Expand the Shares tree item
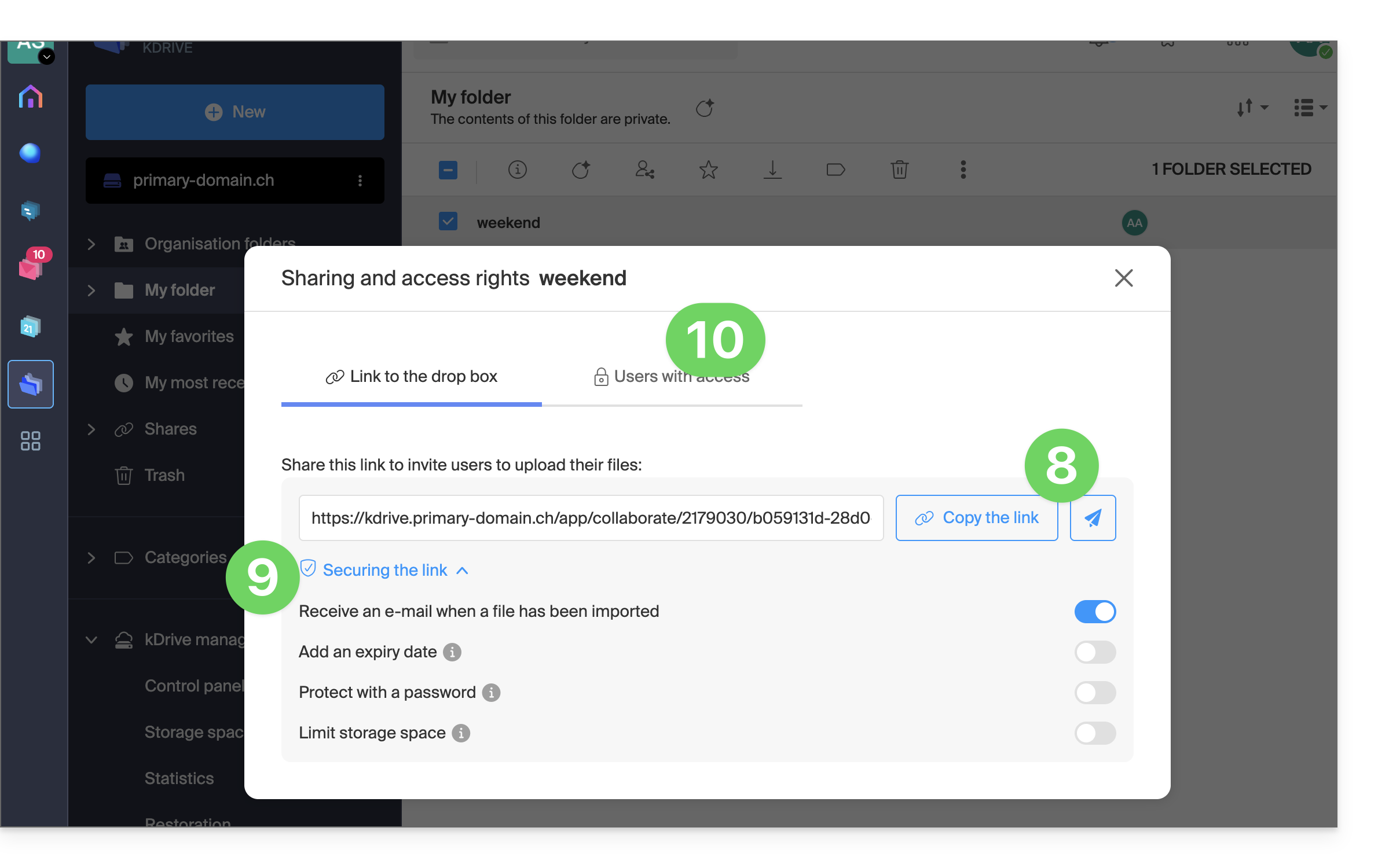This screenshot has height=868, width=1378. (91, 429)
